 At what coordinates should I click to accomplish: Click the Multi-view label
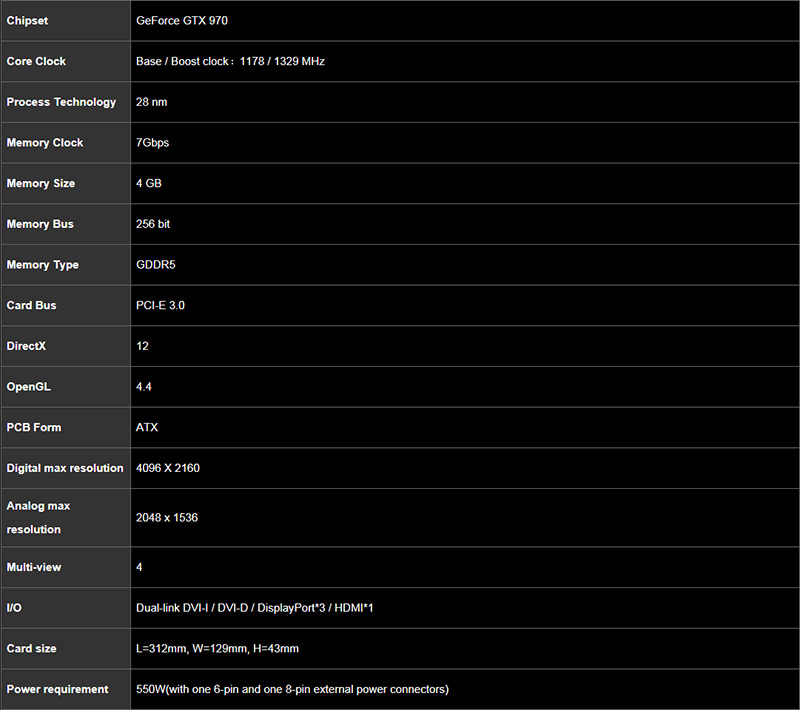coord(34,567)
